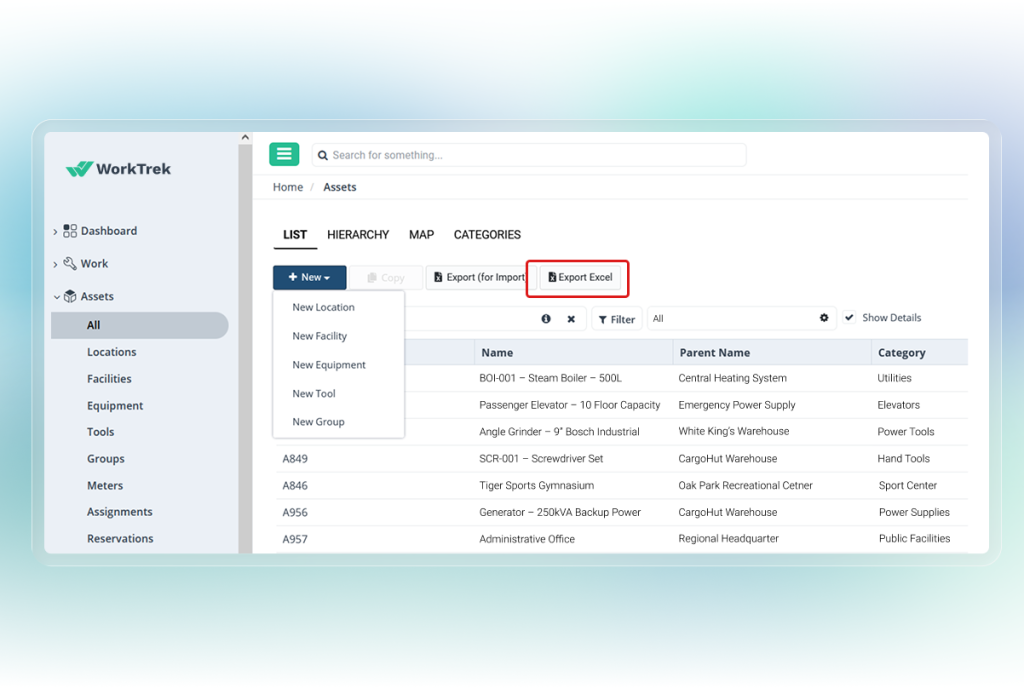Click the Work wrench icon in sidebar
This screenshot has height=688, width=1024.
pos(70,264)
